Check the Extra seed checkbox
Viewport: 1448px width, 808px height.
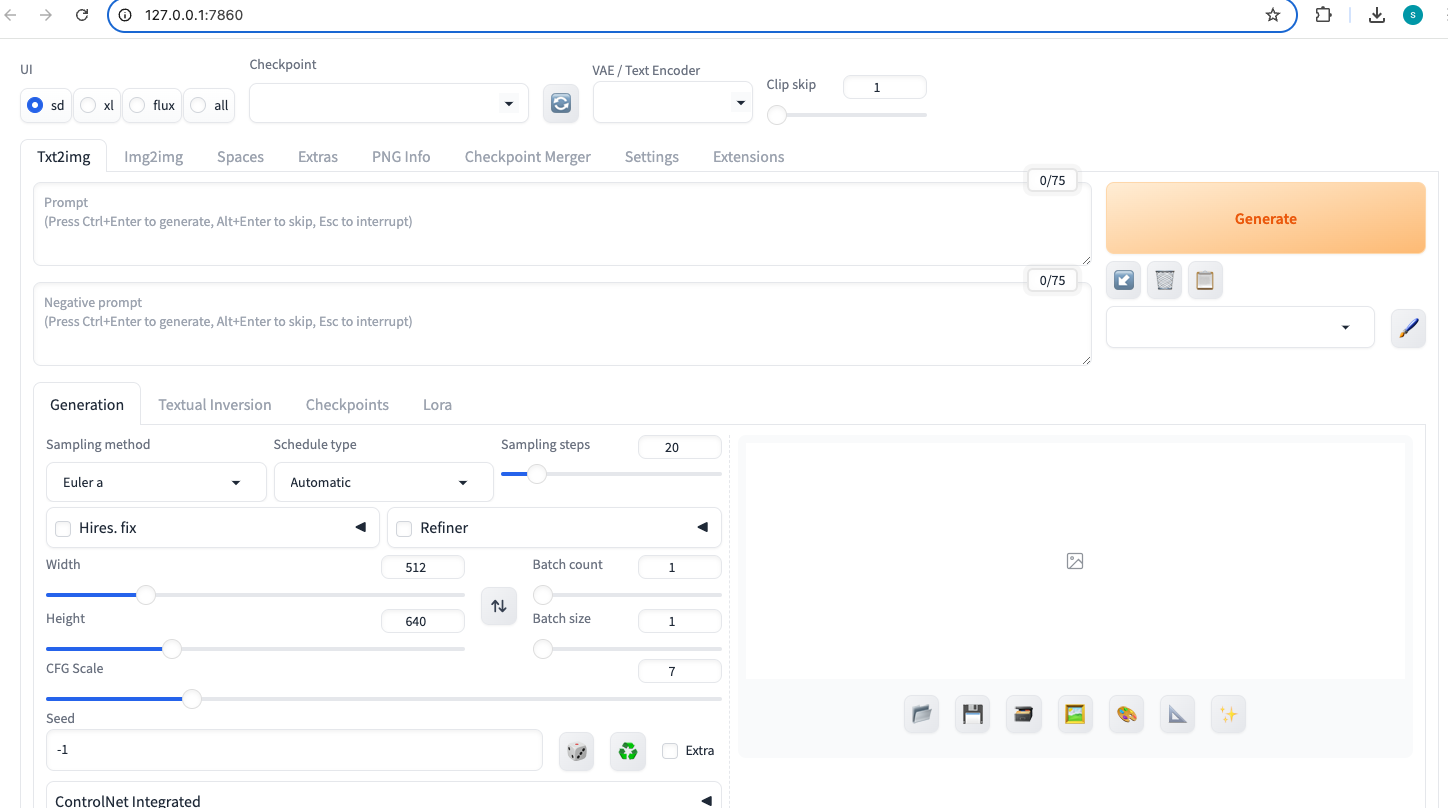670,751
